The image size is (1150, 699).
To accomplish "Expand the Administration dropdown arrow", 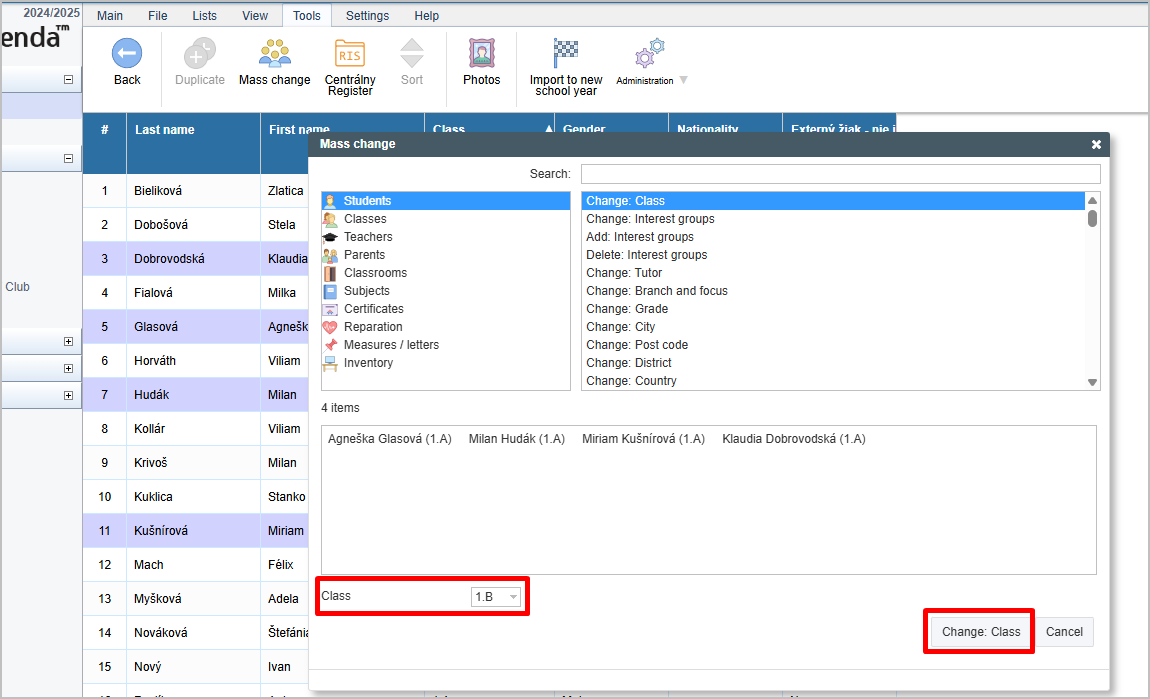I will 684,80.
